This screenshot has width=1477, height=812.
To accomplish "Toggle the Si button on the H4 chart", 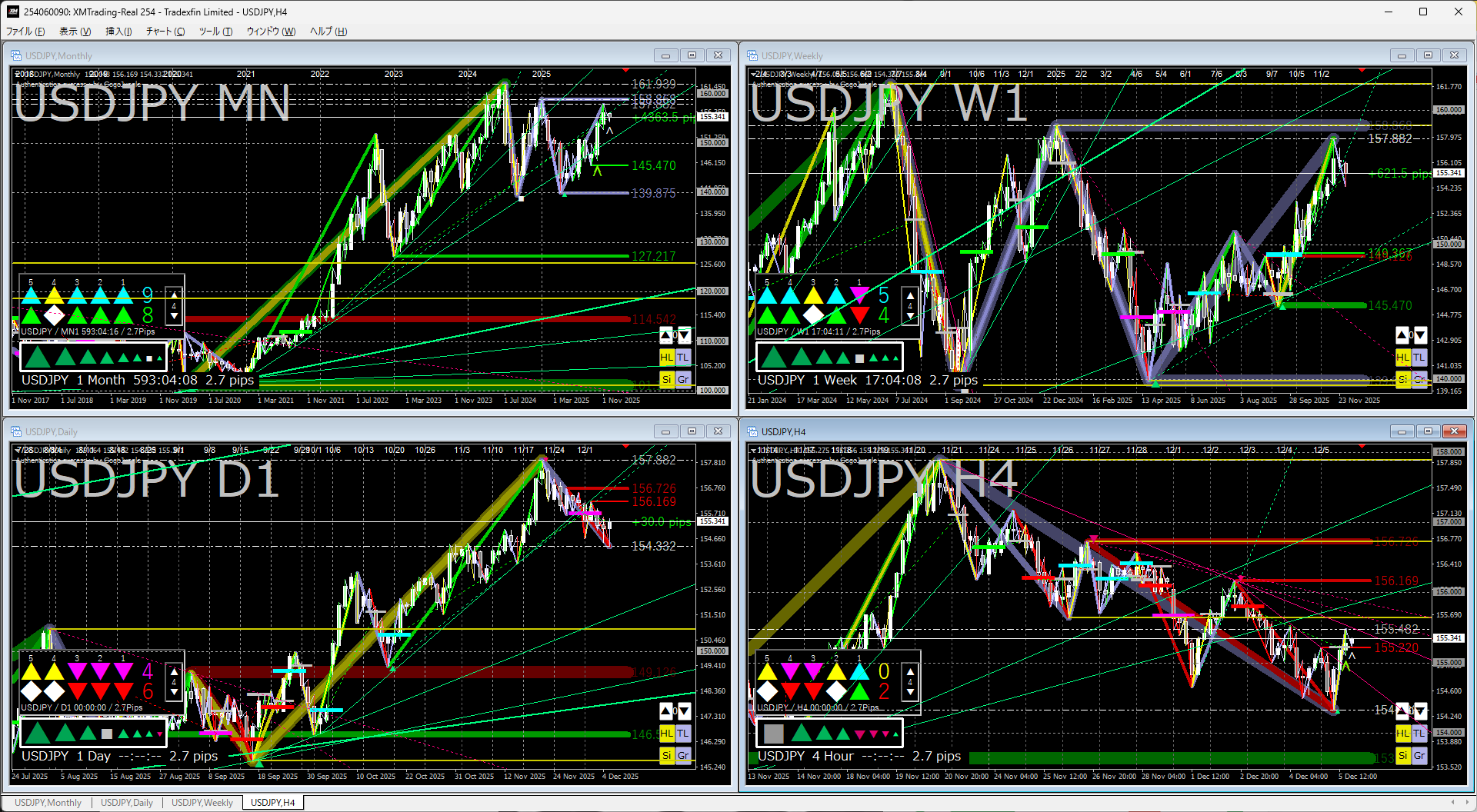I will point(1402,755).
